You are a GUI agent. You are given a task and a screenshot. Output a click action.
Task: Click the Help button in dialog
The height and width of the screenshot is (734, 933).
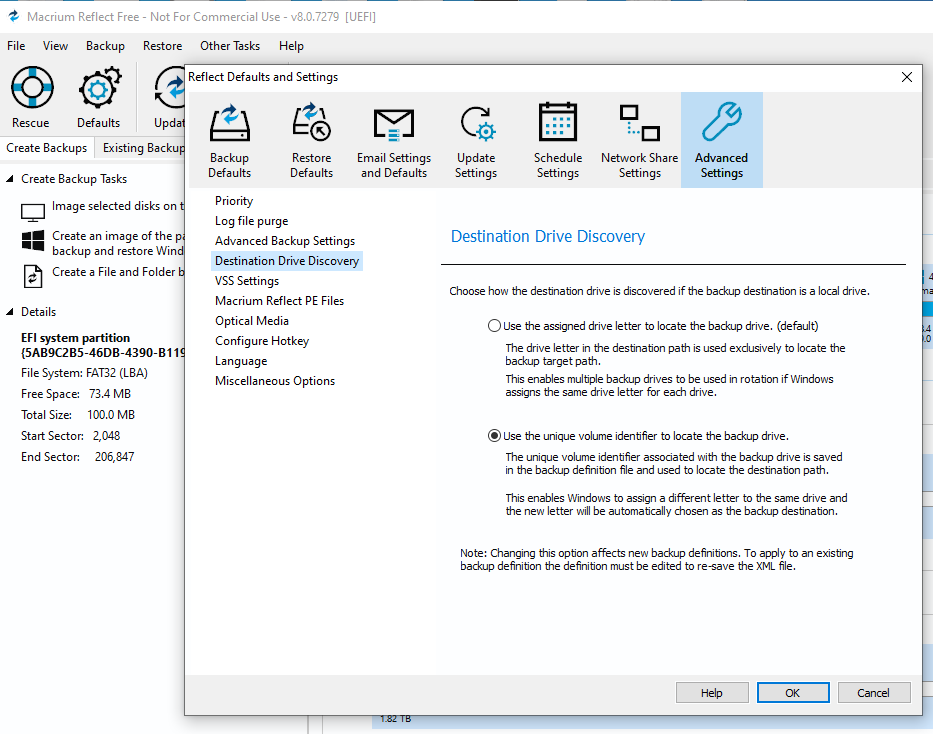tap(712, 693)
